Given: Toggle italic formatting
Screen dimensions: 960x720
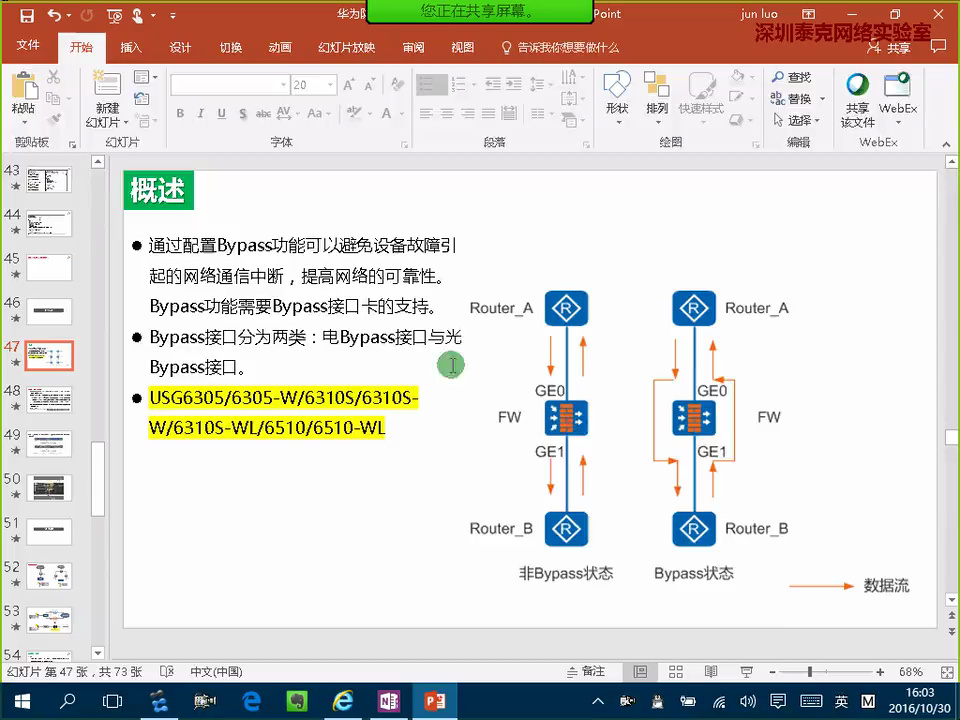Looking at the screenshot, I should pos(200,111).
